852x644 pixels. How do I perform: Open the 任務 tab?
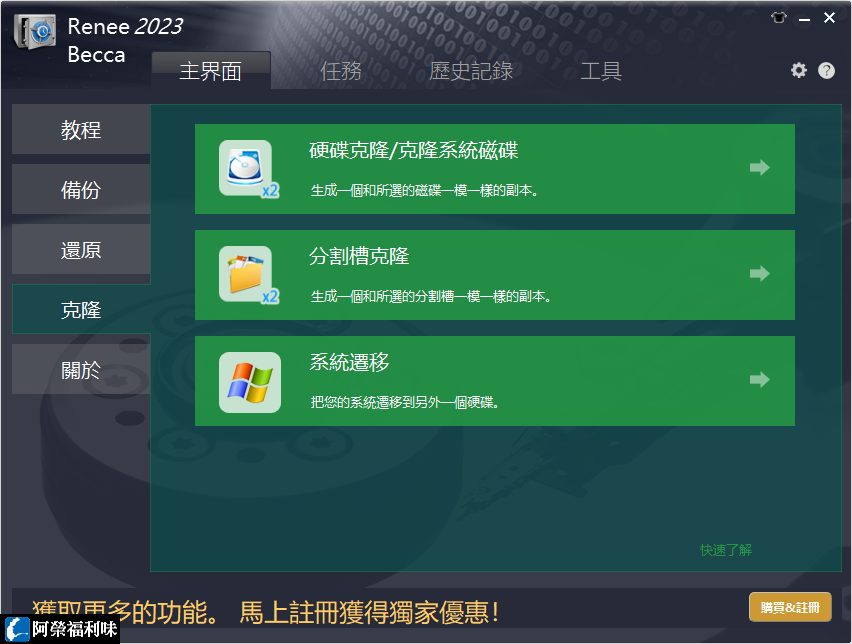pyautogui.click(x=341, y=71)
